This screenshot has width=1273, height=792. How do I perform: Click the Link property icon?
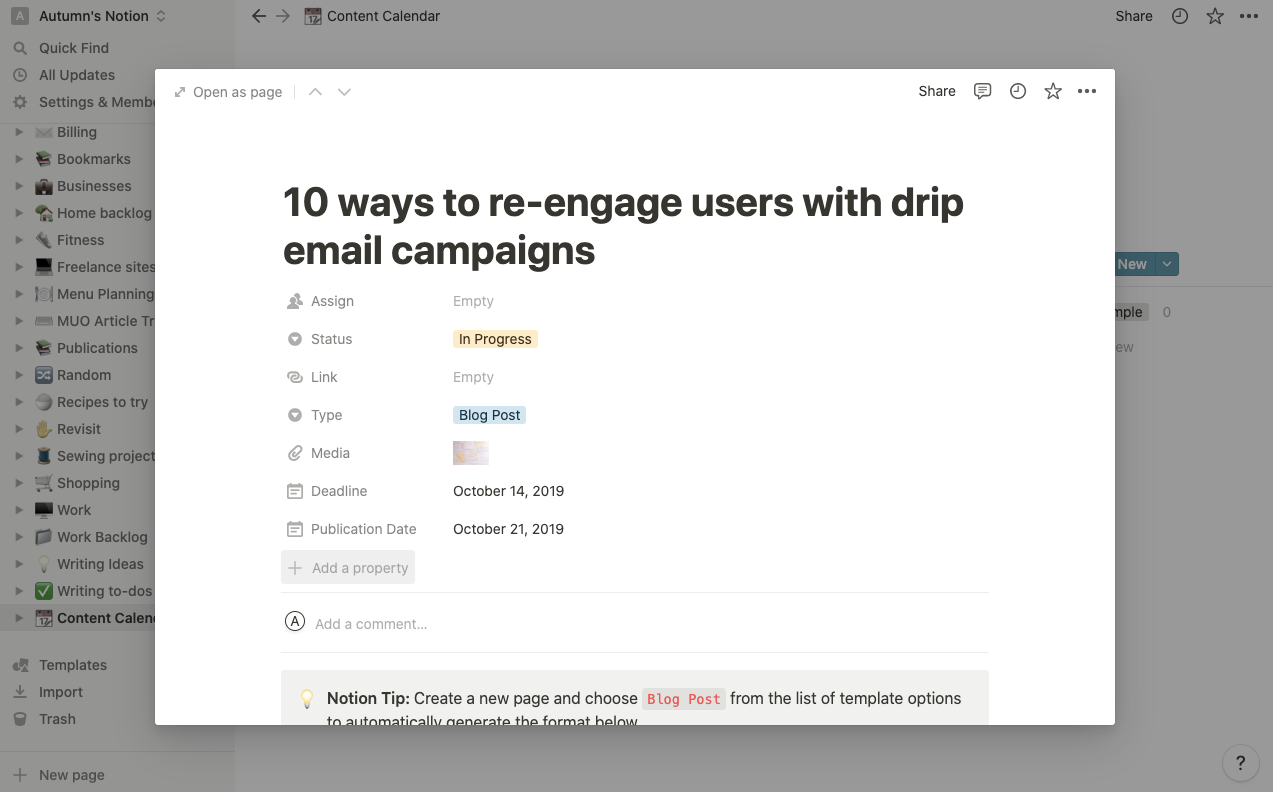295,377
